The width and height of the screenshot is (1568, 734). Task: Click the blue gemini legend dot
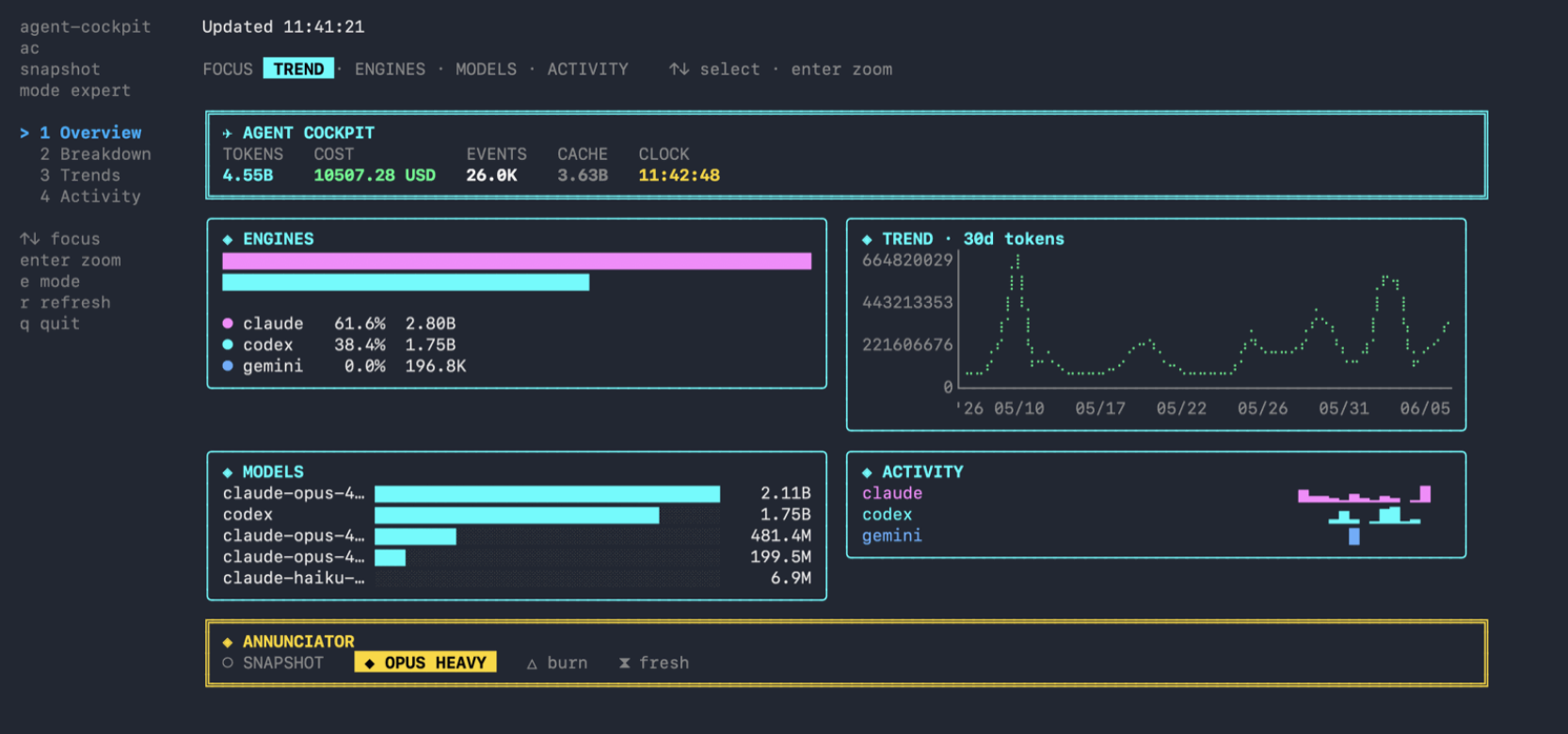pyautogui.click(x=227, y=365)
